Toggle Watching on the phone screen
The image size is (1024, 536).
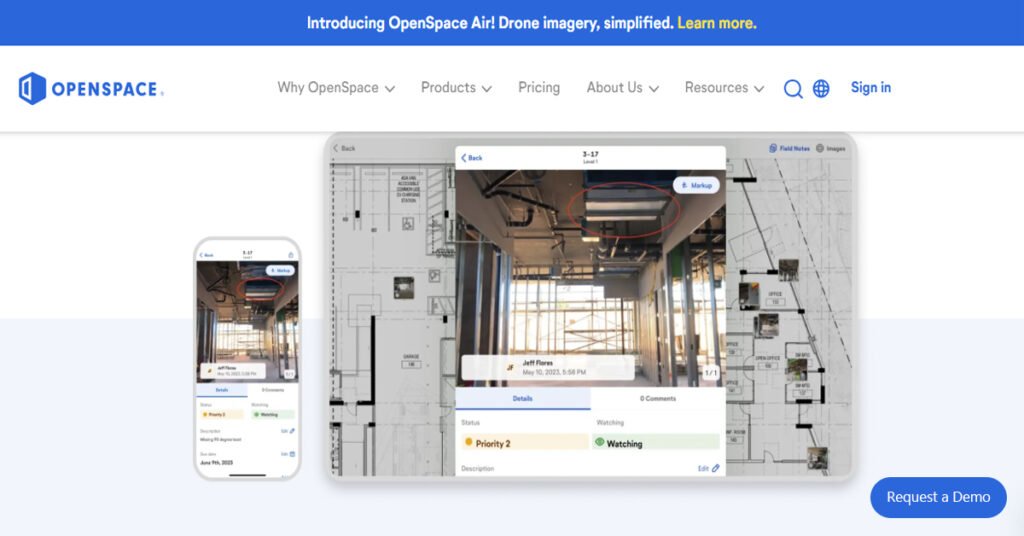(272, 415)
